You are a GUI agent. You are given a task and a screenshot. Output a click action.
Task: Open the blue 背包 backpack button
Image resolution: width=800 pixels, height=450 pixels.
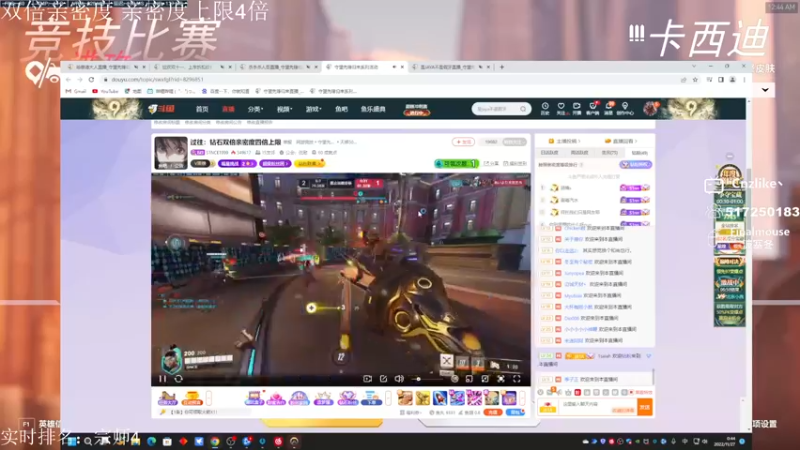pyautogui.click(x=515, y=412)
